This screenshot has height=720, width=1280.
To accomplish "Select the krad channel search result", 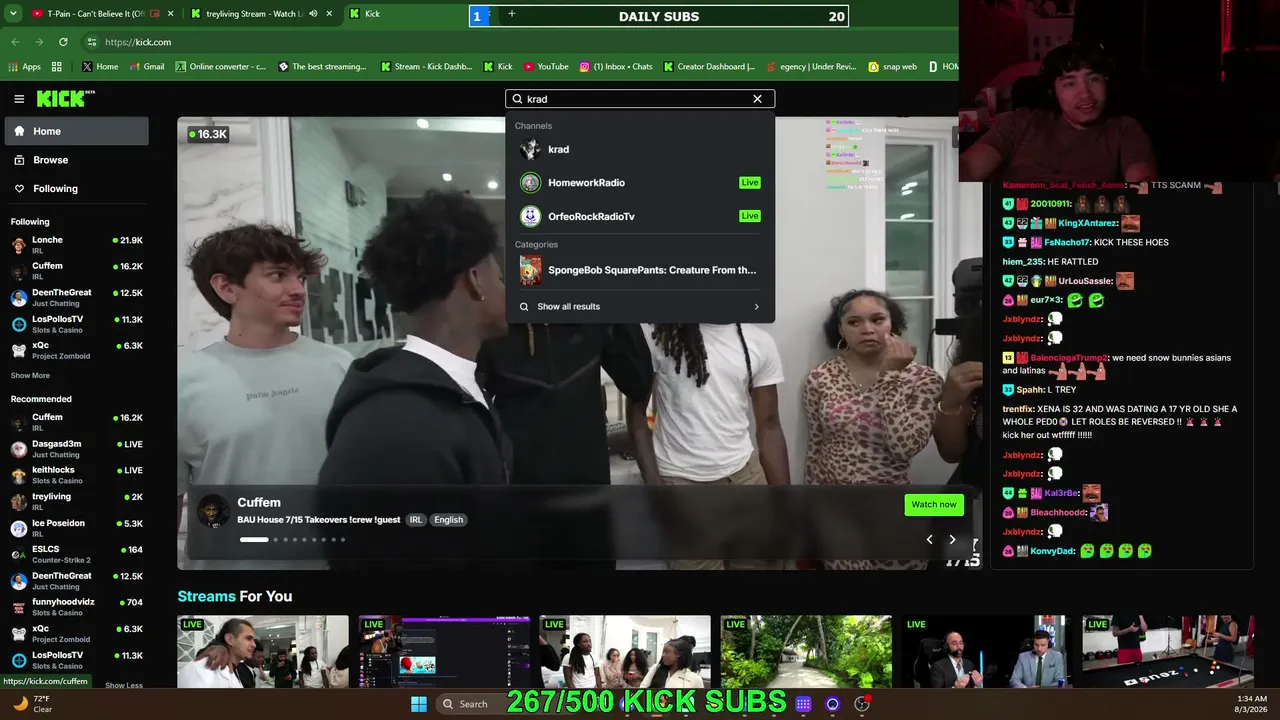I will pyautogui.click(x=640, y=149).
